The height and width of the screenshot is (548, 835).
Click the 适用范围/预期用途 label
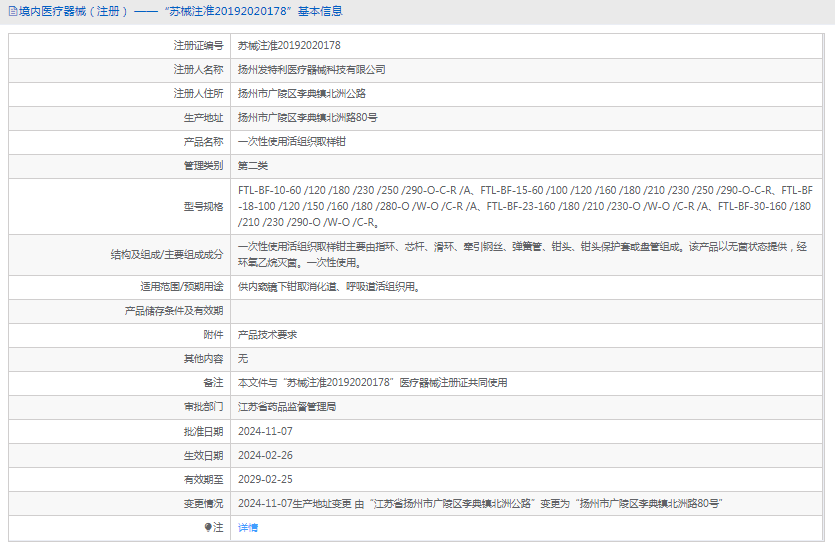182,287
